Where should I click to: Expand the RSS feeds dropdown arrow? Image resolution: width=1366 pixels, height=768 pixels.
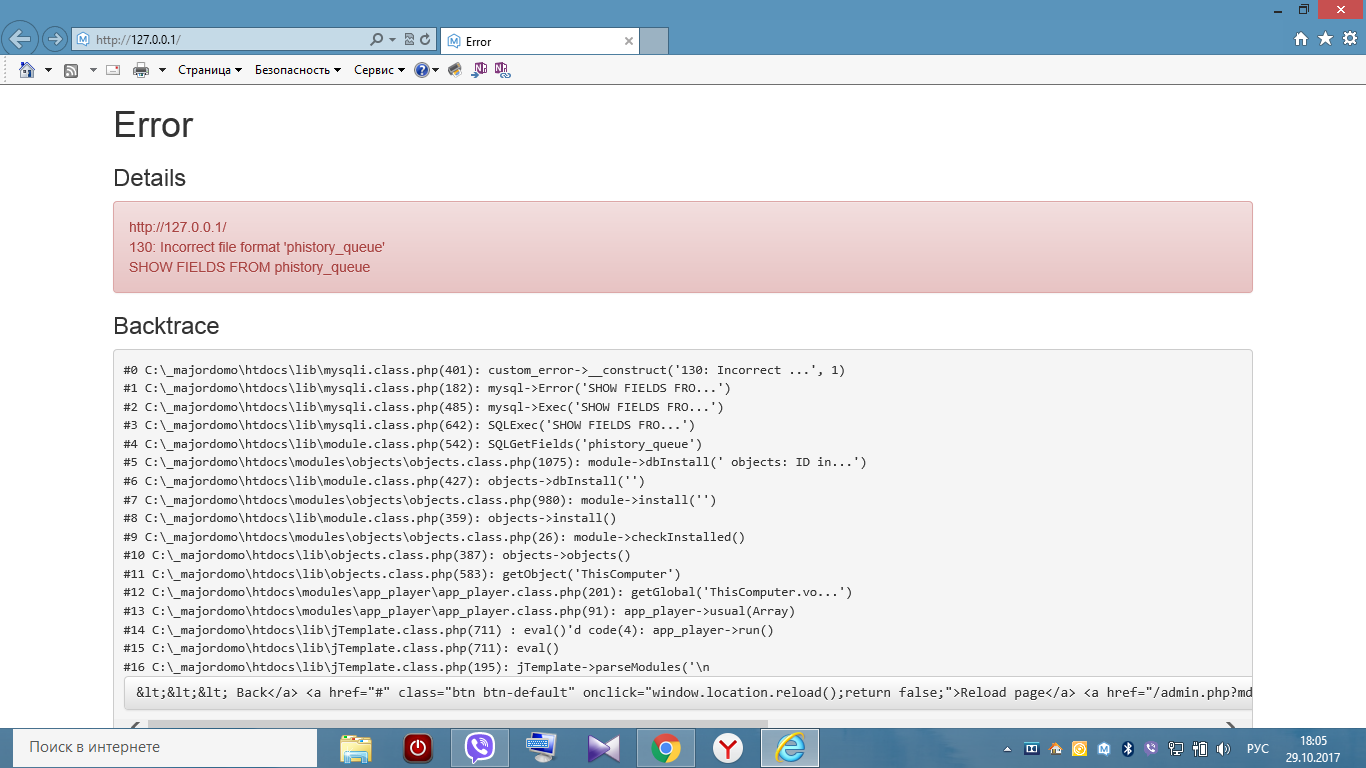click(x=93, y=70)
